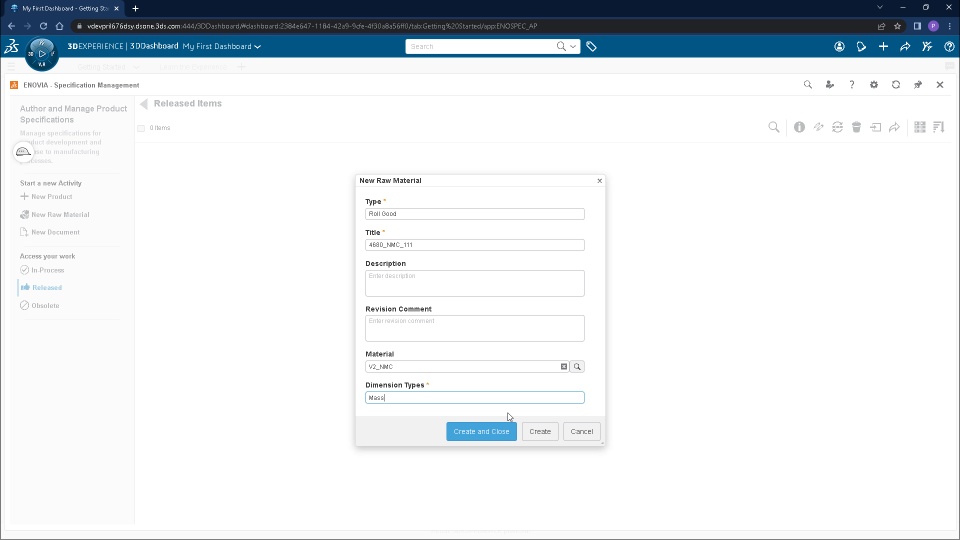Click the widget search magnifier icon
The width and height of the screenshot is (960, 540).
pyautogui.click(x=808, y=85)
